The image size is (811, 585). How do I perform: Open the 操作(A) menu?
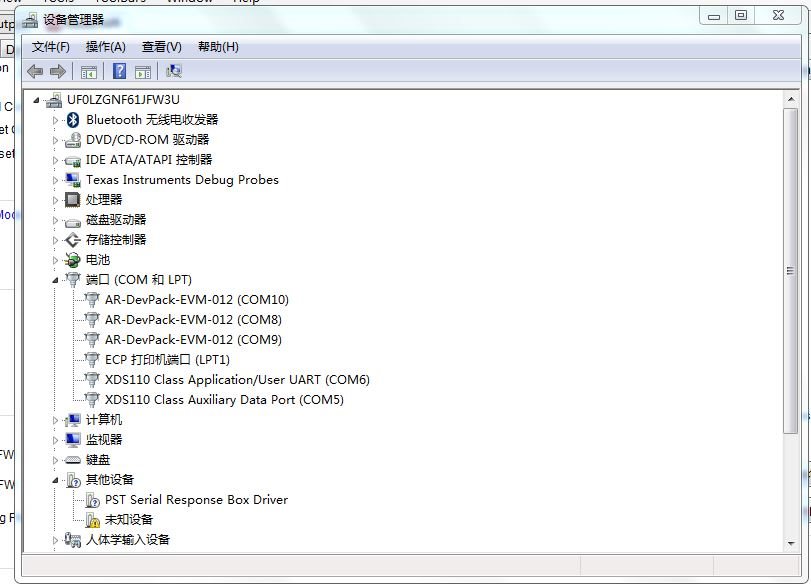pyautogui.click(x=106, y=47)
